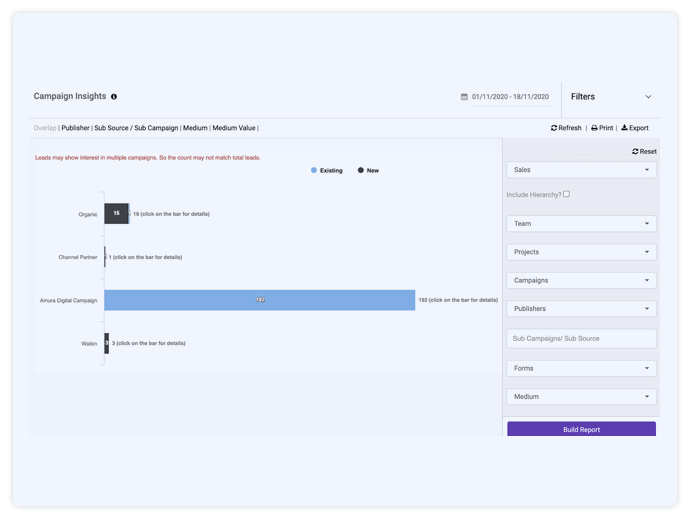Image resolution: width=689 pixels, height=517 pixels.
Task: Expand the Projects dropdown
Action: click(581, 252)
